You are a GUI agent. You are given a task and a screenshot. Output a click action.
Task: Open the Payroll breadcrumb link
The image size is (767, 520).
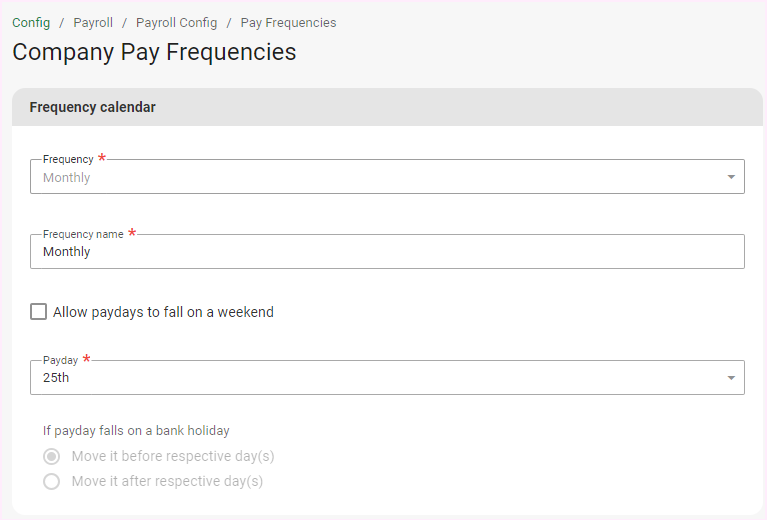coord(93,22)
